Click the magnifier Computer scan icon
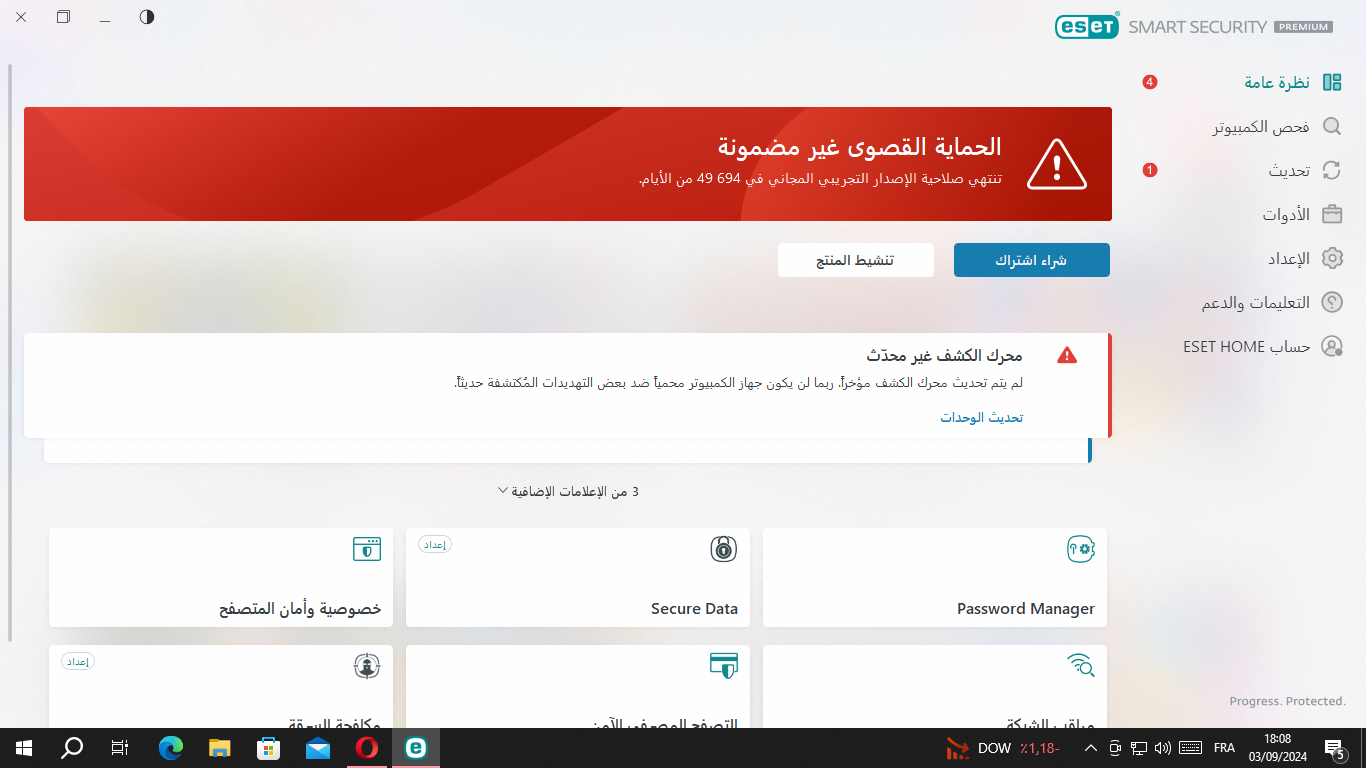Screen dimensions: 1366x768 [x=1332, y=127]
